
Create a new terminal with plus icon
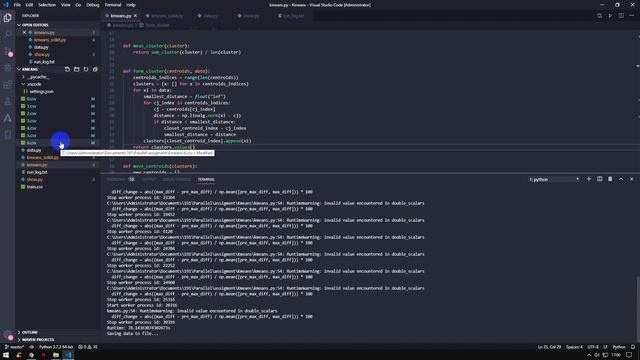pyautogui.click(x=589, y=179)
